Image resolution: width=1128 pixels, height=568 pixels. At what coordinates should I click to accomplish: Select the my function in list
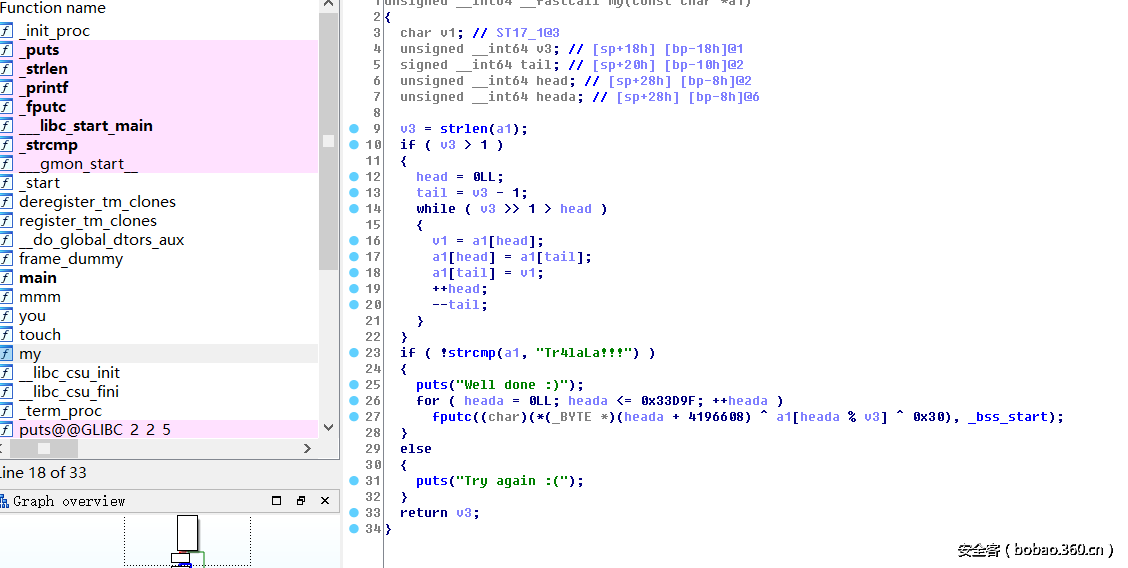30,354
